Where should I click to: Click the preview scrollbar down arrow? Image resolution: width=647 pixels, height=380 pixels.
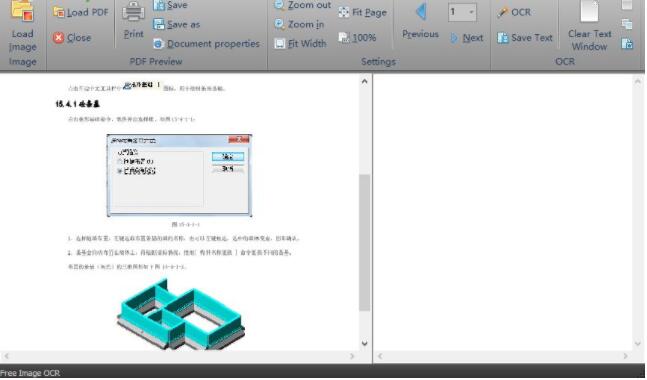364,343
